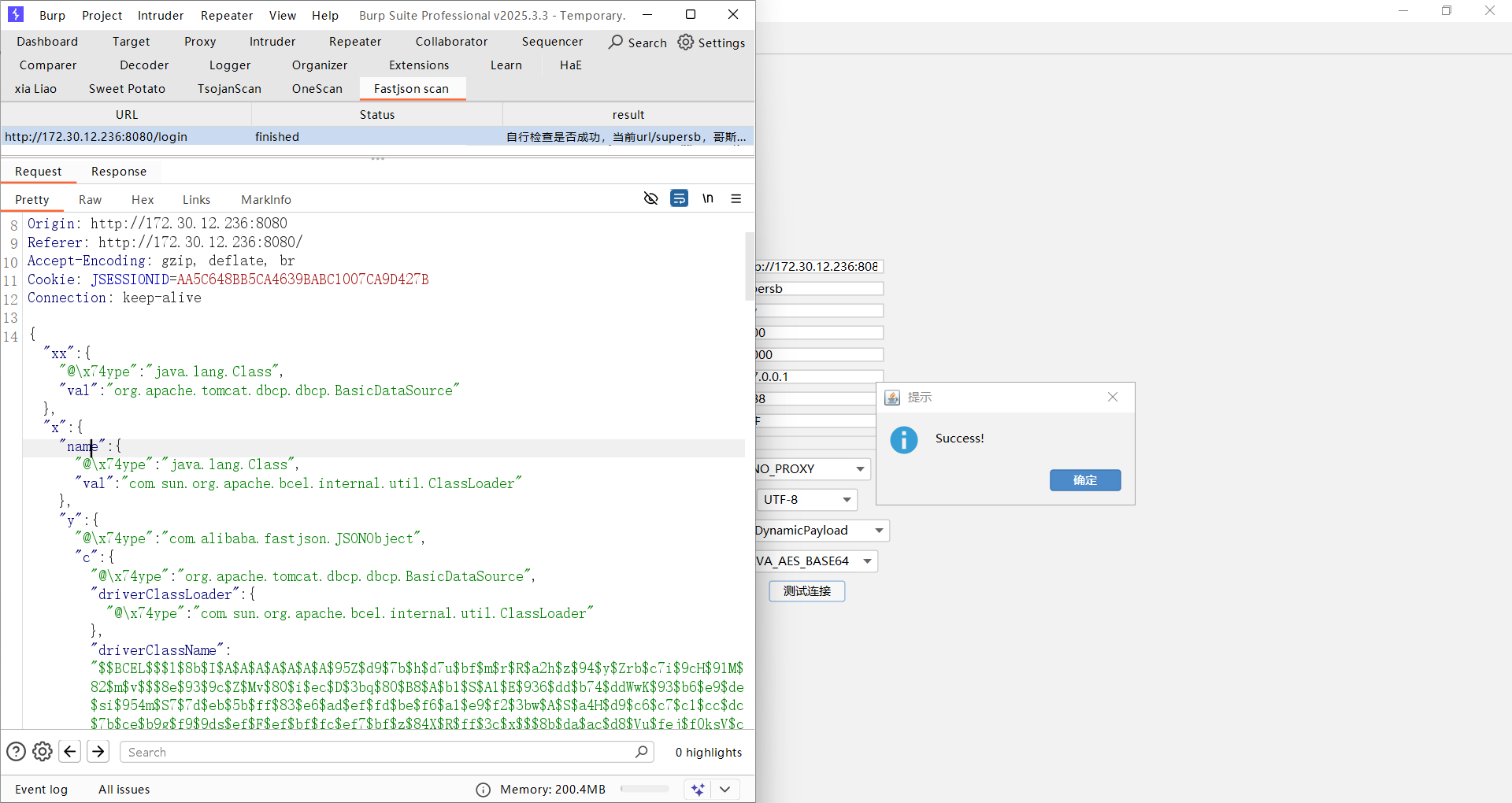Go to previous search match arrow
1512x803 pixels.
70,752
